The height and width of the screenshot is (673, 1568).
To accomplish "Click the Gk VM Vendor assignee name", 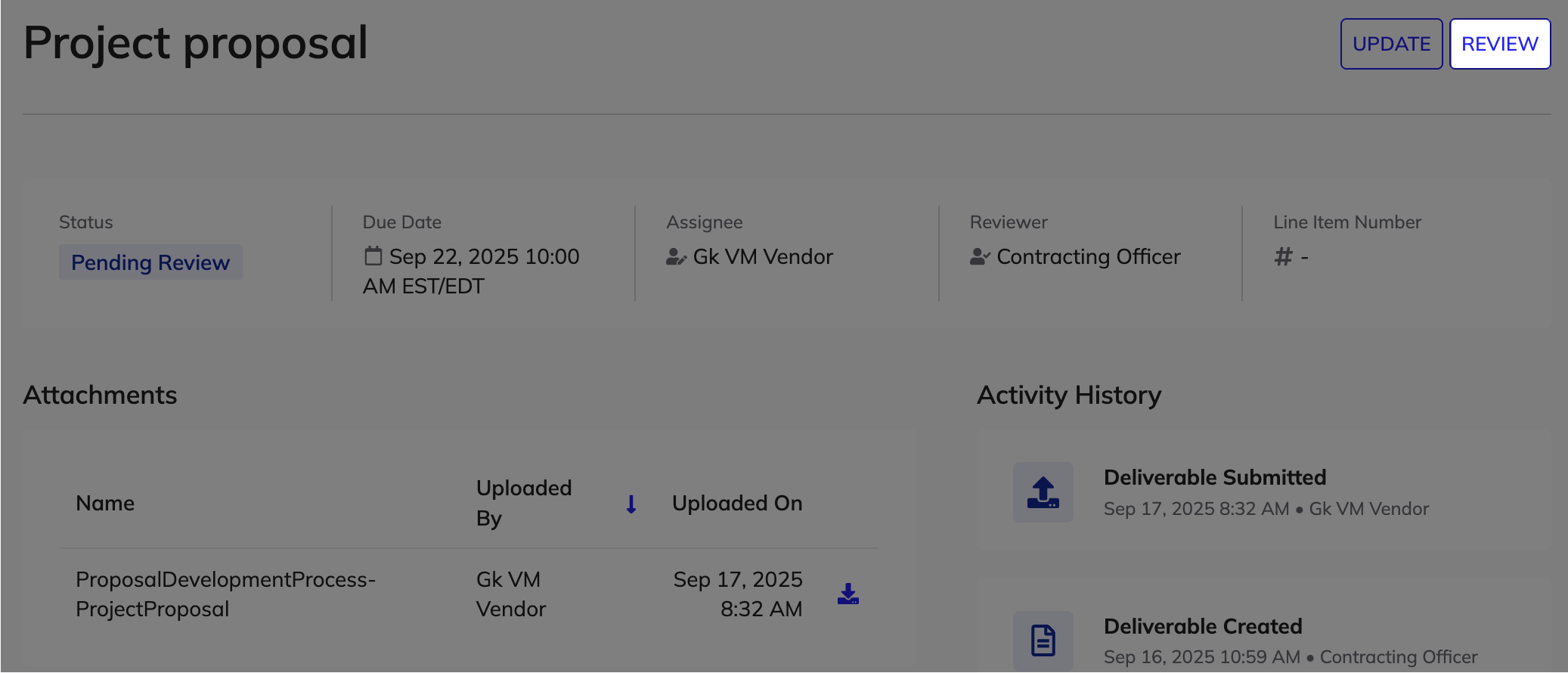I will (x=763, y=257).
